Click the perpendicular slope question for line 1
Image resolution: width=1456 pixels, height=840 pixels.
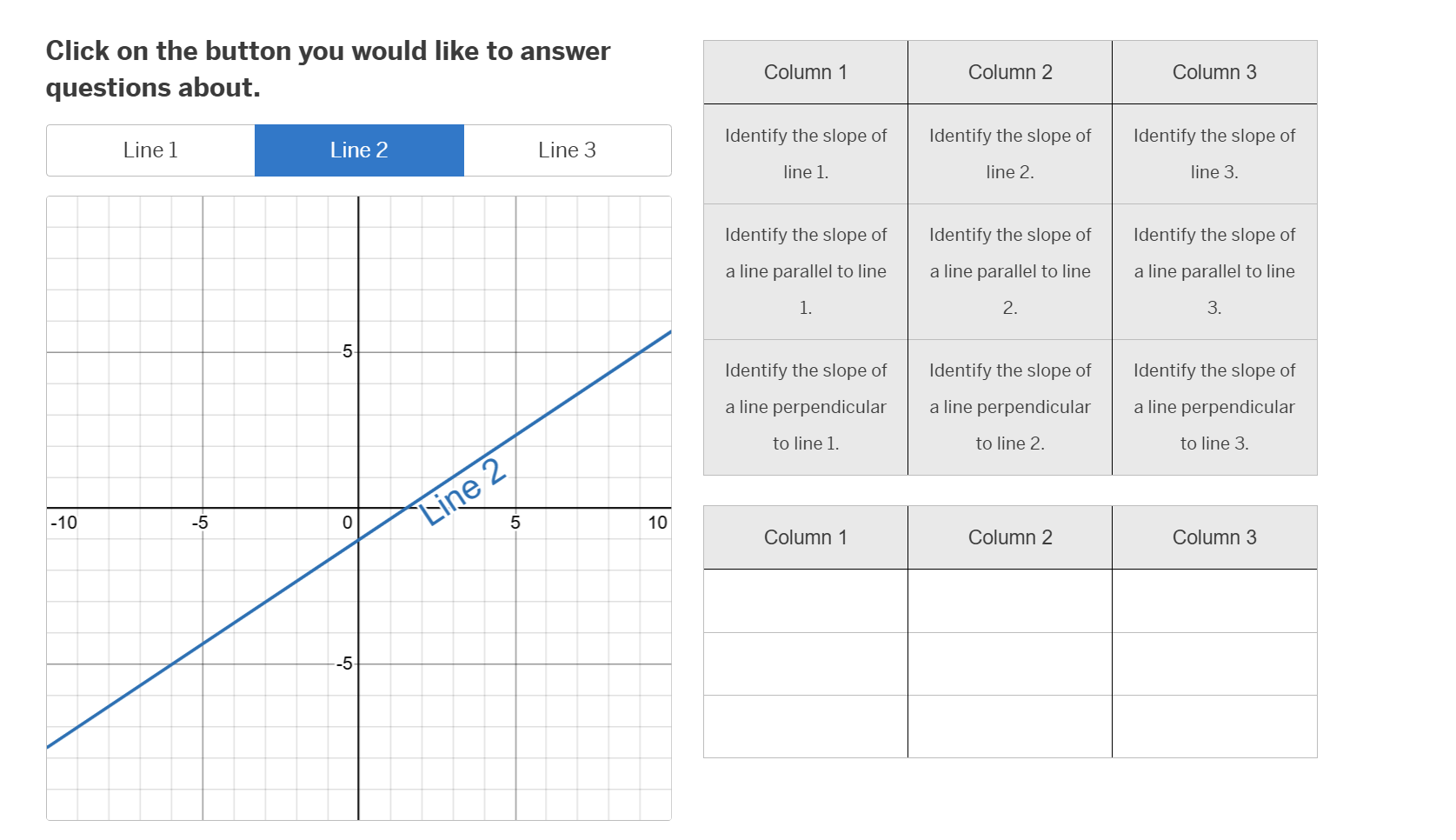(x=804, y=406)
